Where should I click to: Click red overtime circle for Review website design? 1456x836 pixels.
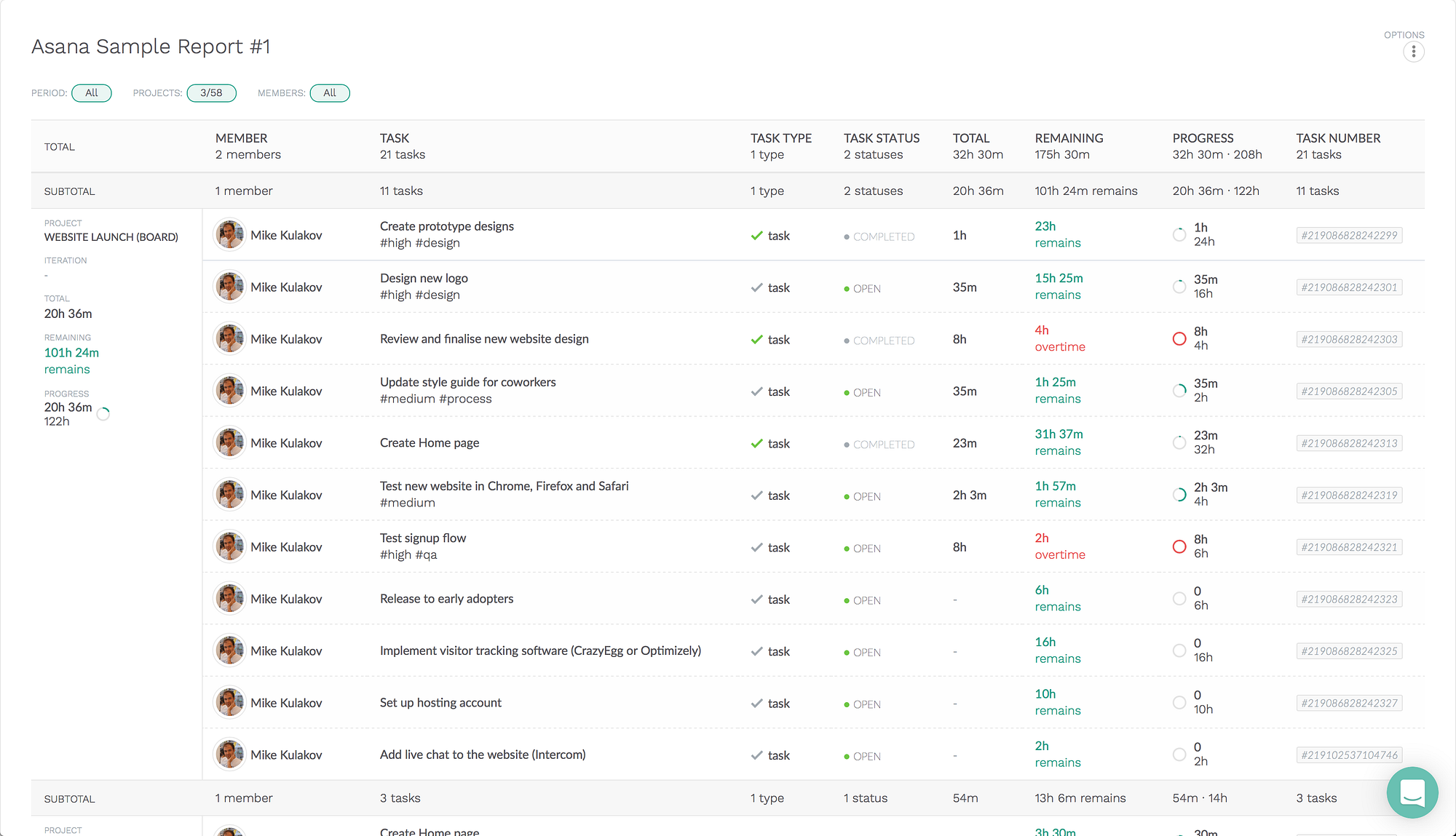click(1179, 339)
